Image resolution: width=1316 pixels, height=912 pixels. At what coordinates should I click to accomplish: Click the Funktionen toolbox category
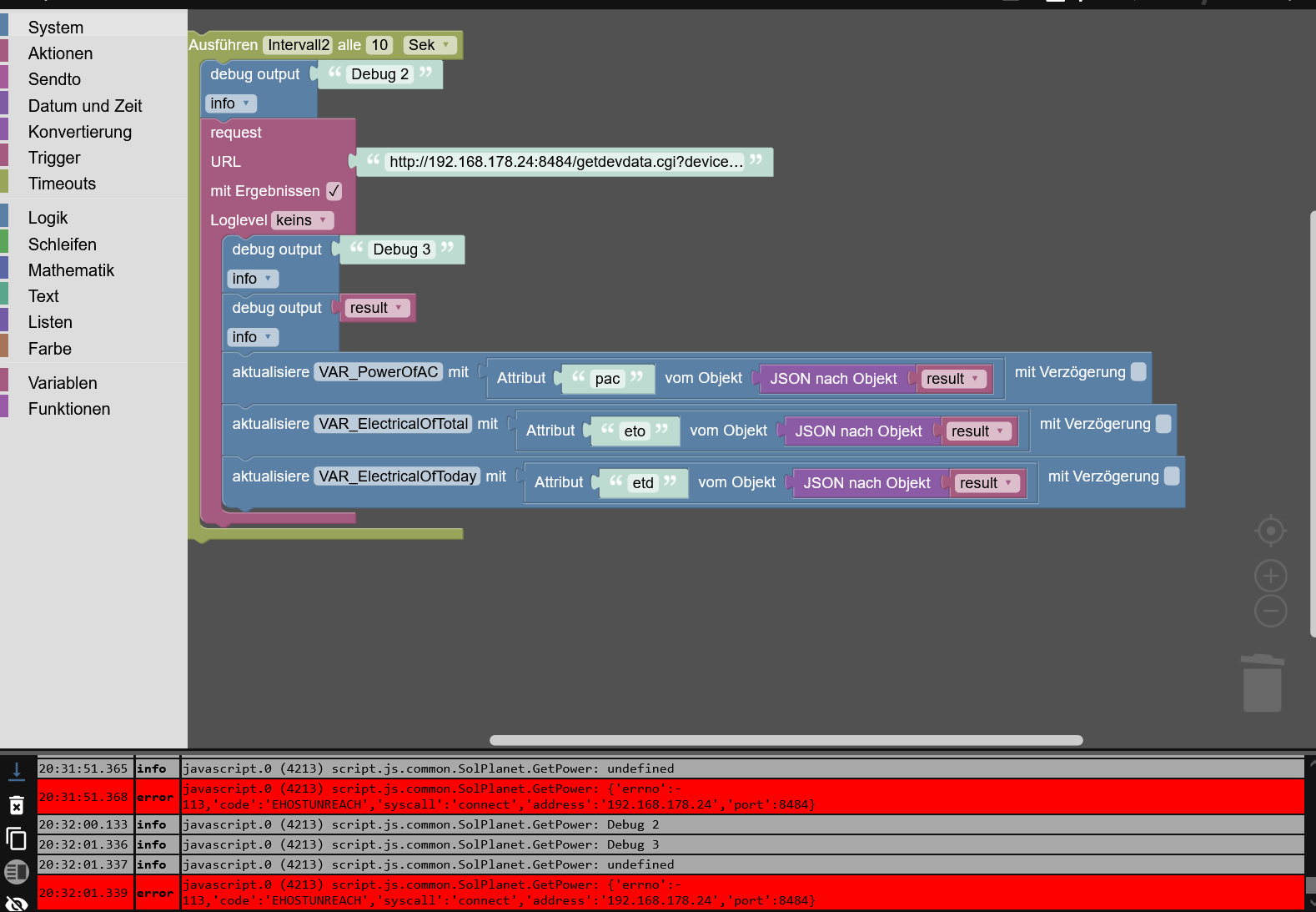[69, 409]
